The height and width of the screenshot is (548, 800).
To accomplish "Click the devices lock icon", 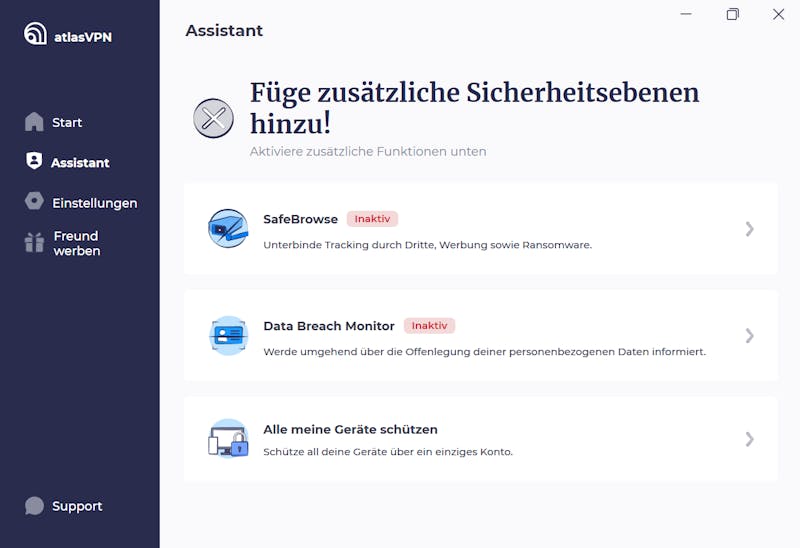I will (x=228, y=439).
